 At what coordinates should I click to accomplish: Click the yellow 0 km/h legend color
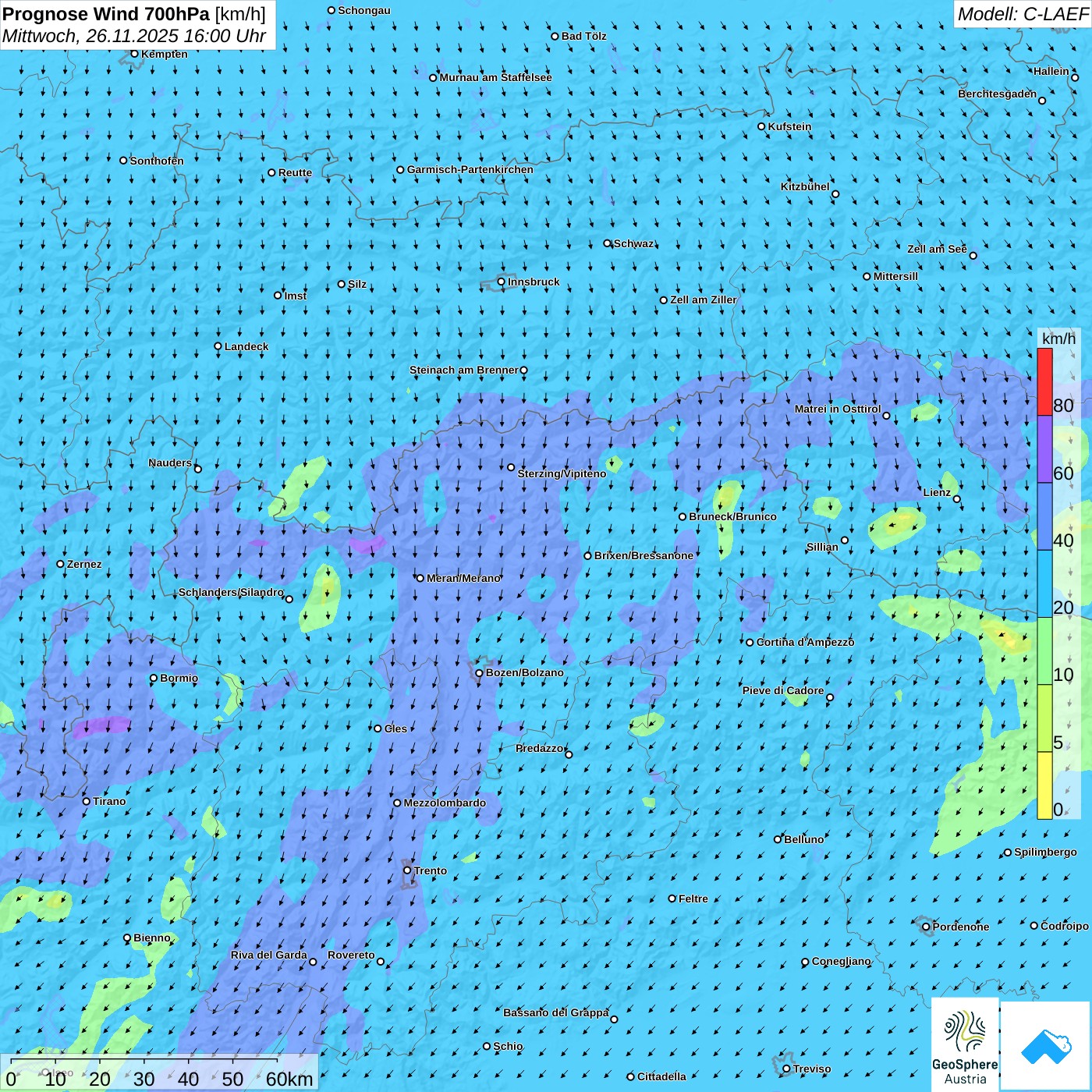(x=1044, y=785)
